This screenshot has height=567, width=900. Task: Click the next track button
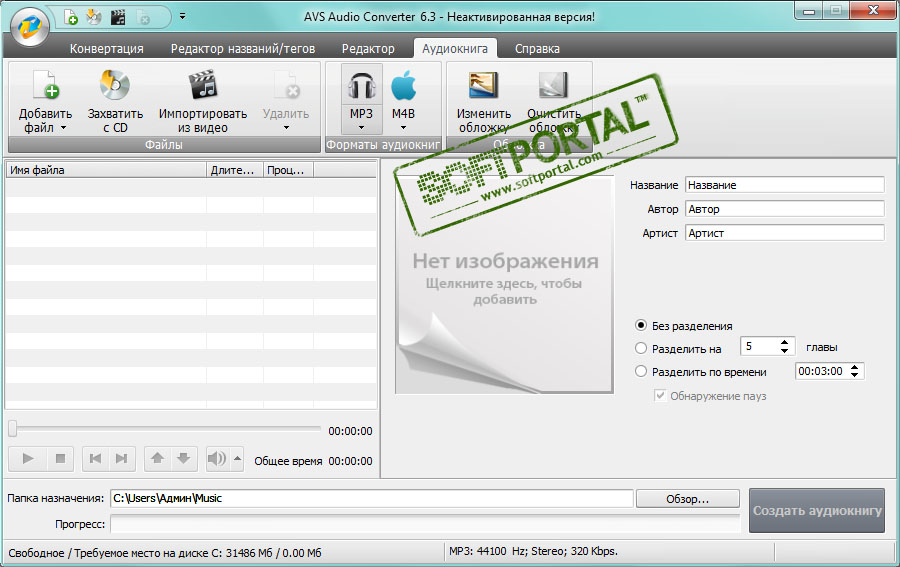[x=122, y=459]
